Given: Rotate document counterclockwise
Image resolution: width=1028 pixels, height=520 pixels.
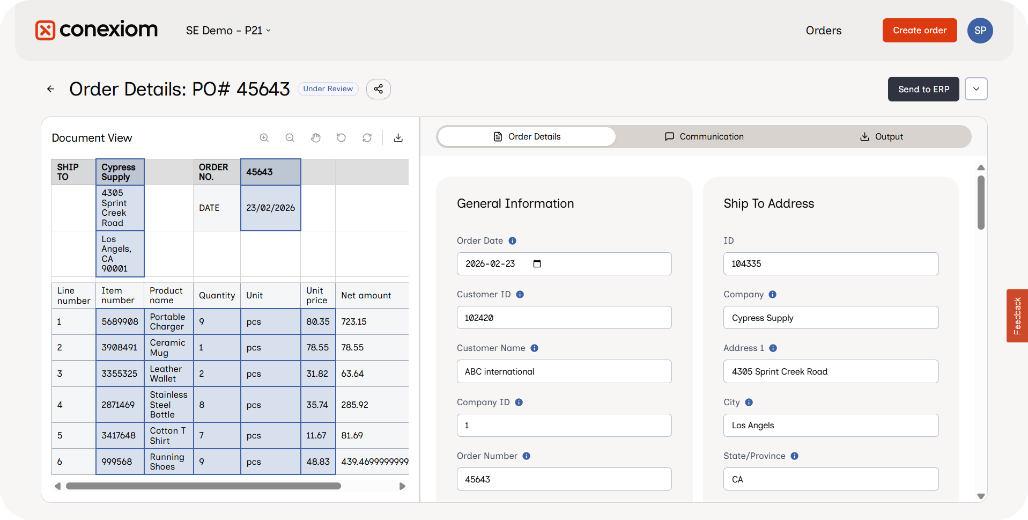Looking at the screenshot, I should tap(341, 138).
